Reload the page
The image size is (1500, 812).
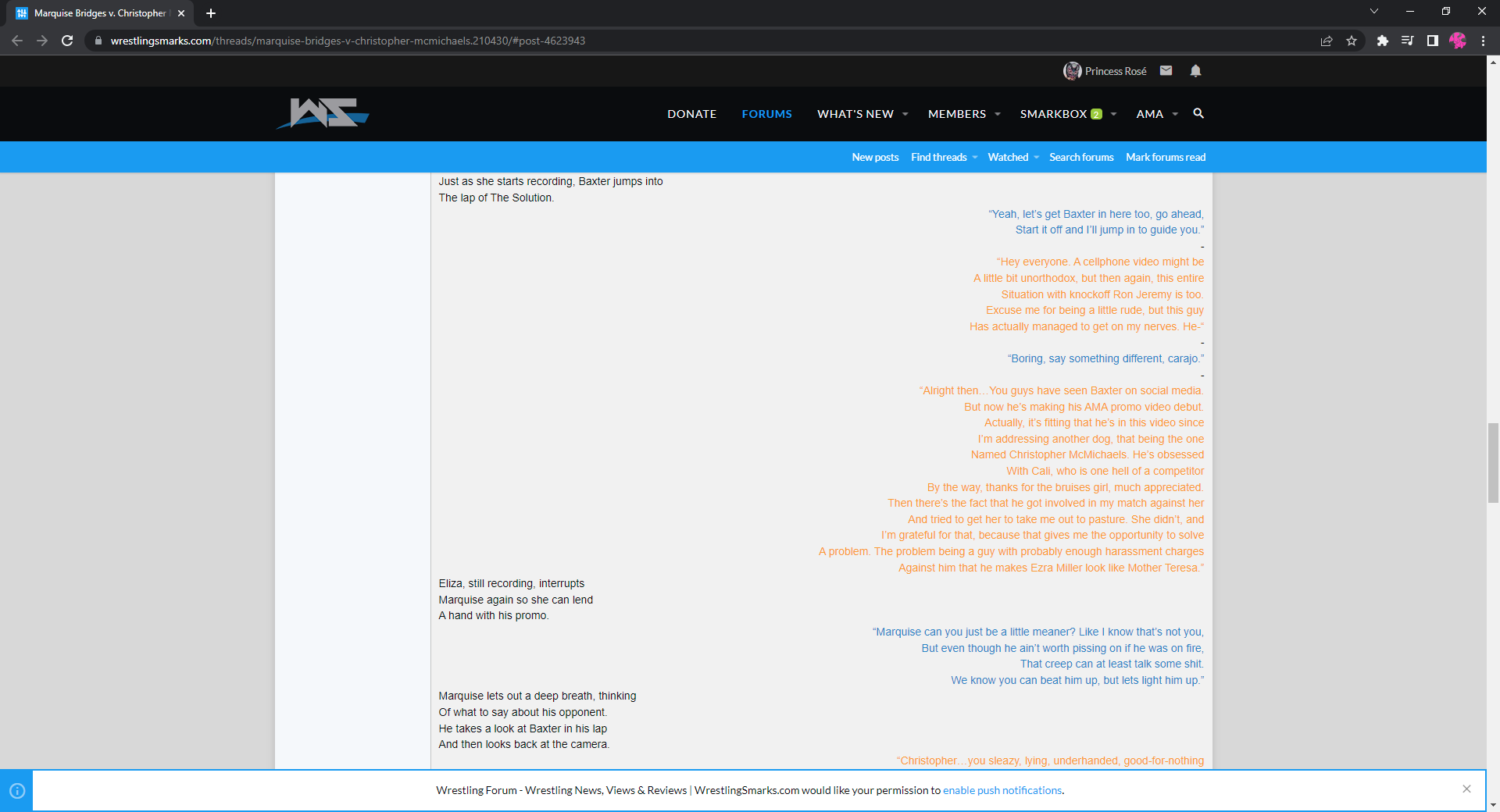(67, 41)
